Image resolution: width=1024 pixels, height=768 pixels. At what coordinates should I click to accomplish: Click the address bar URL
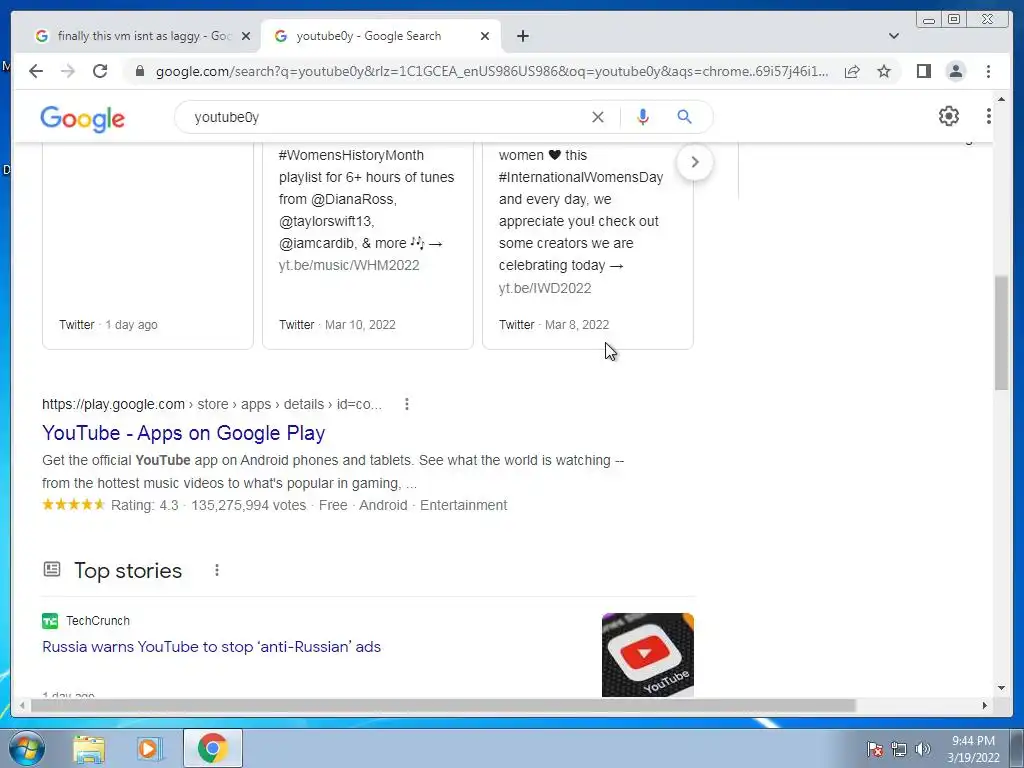click(x=491, y=71)
